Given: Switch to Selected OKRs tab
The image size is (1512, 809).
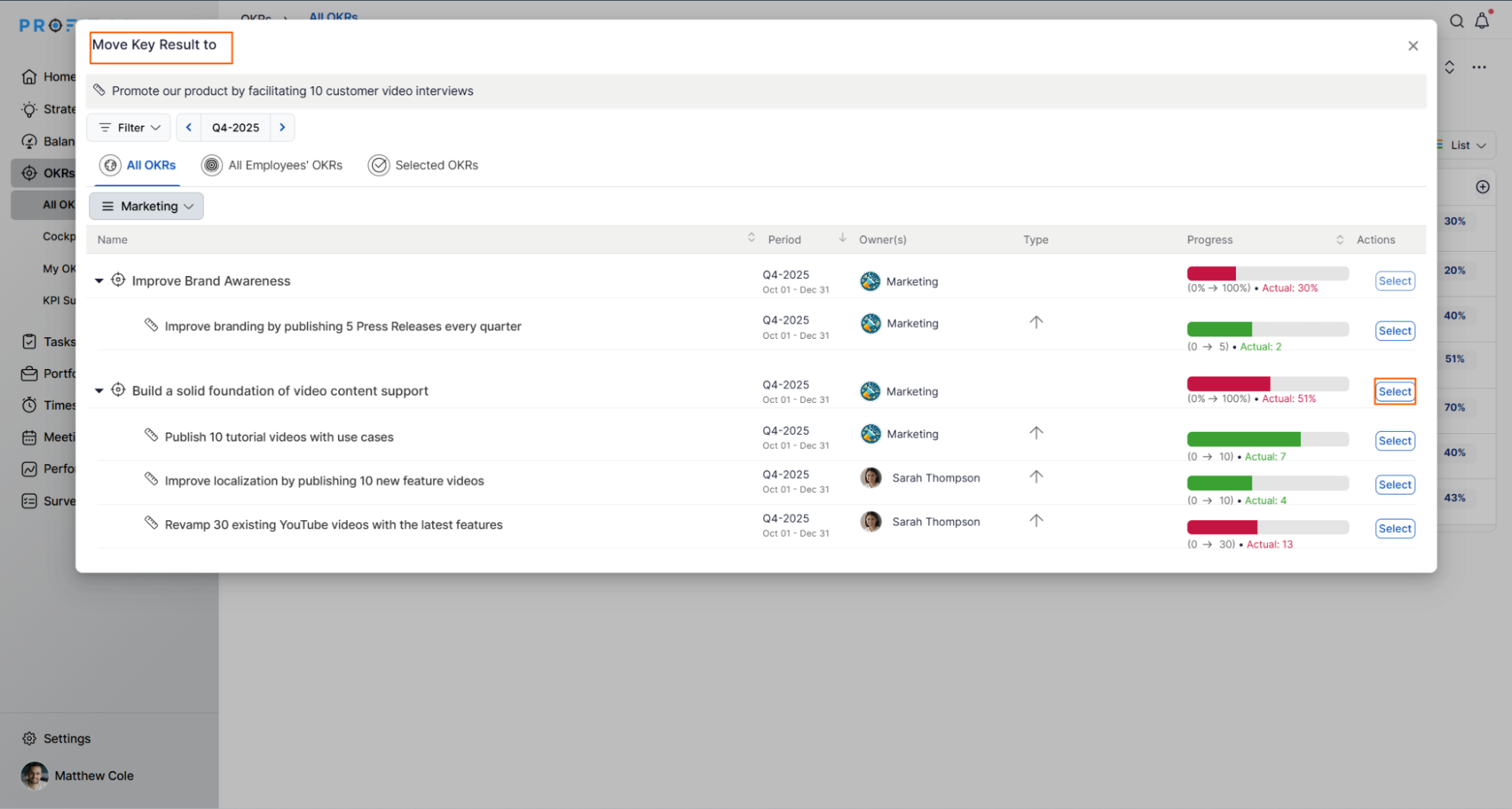Looking at the screenshot, I should click(x=424, y=166).
